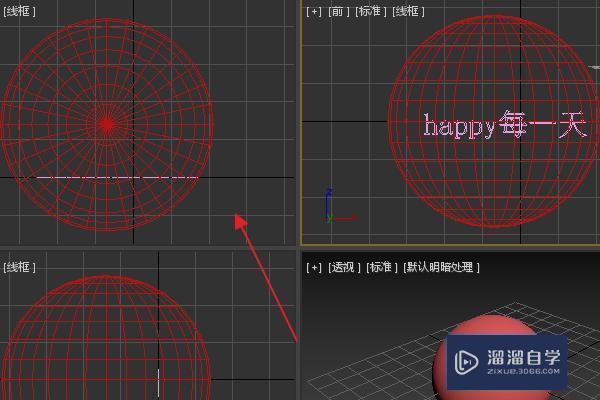Select the 'happy每一天' text object in the Front viewport
This screenshot has width=600, height=400.
tap(505, 125)
